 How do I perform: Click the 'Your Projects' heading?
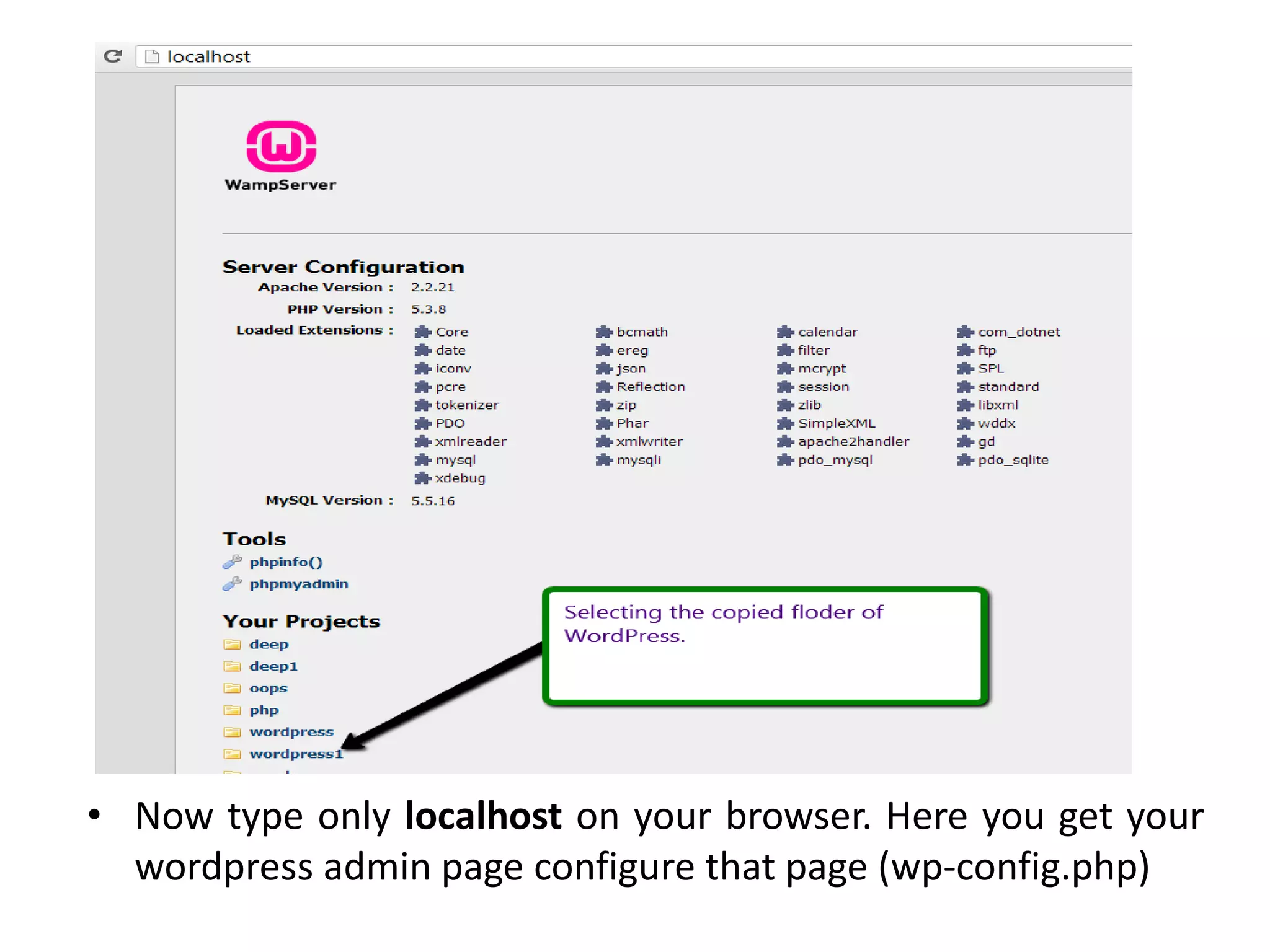(x=301, y=622)
